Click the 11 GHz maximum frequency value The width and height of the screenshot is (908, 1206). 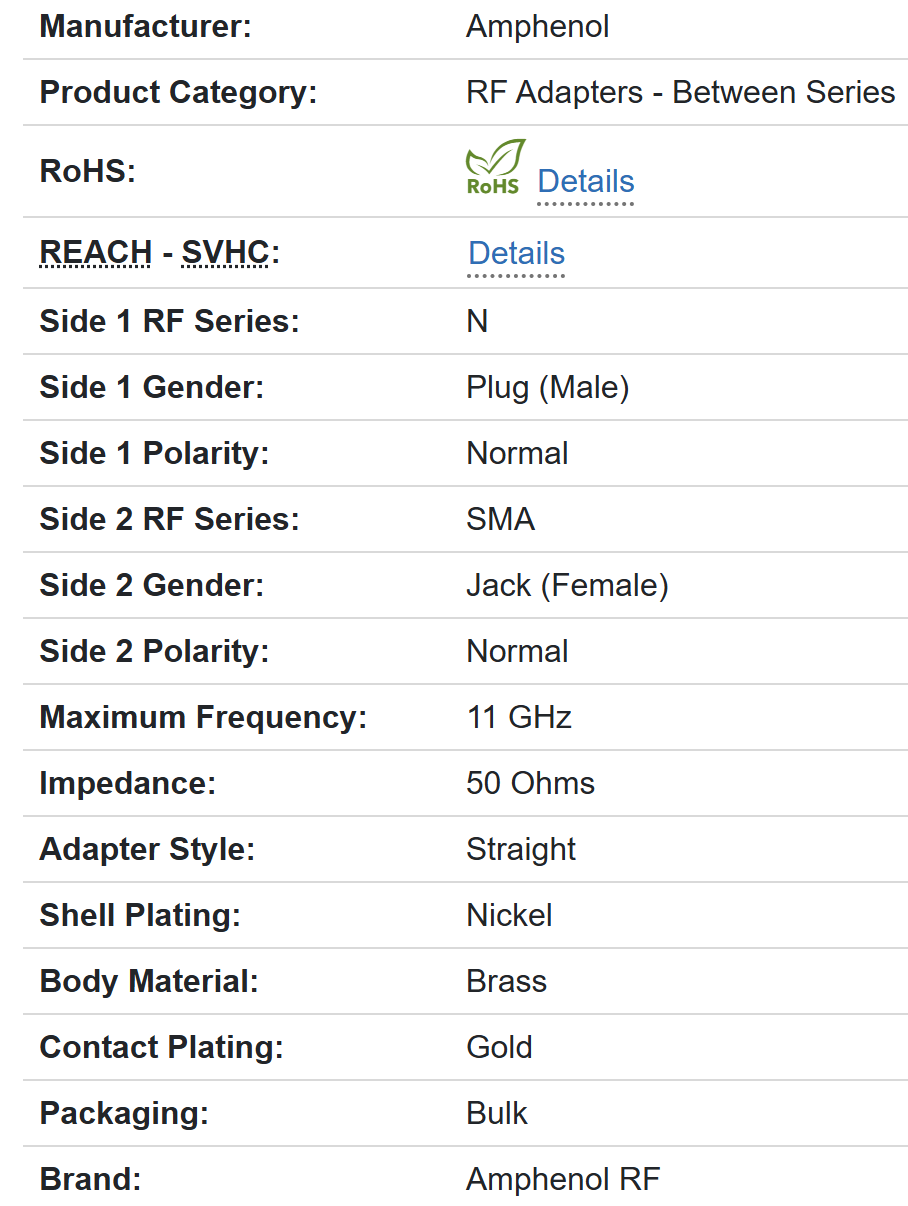tap(518, 718)
